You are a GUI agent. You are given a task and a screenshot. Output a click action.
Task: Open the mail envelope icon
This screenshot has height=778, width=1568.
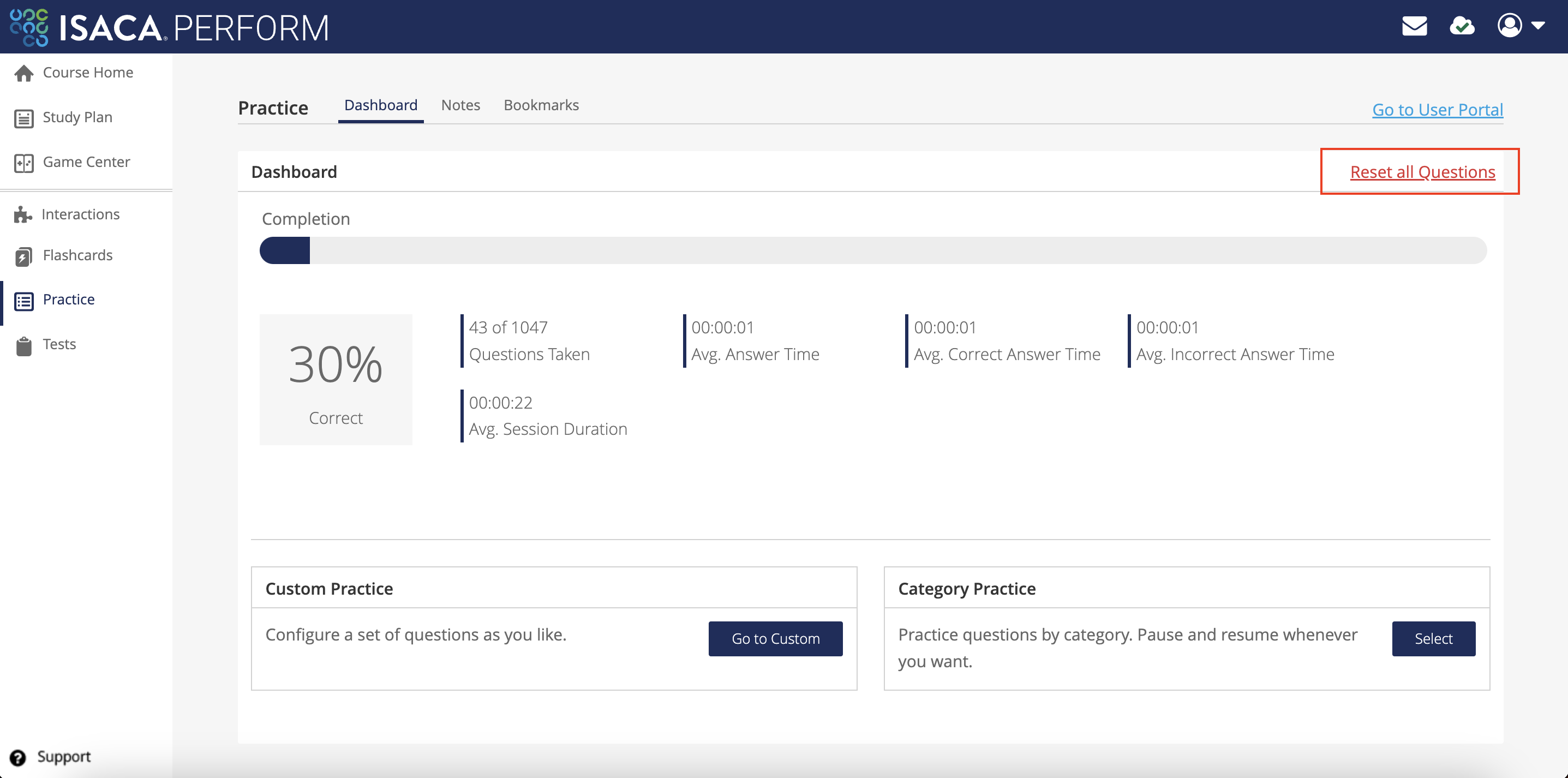click(x=1414, y=26)
